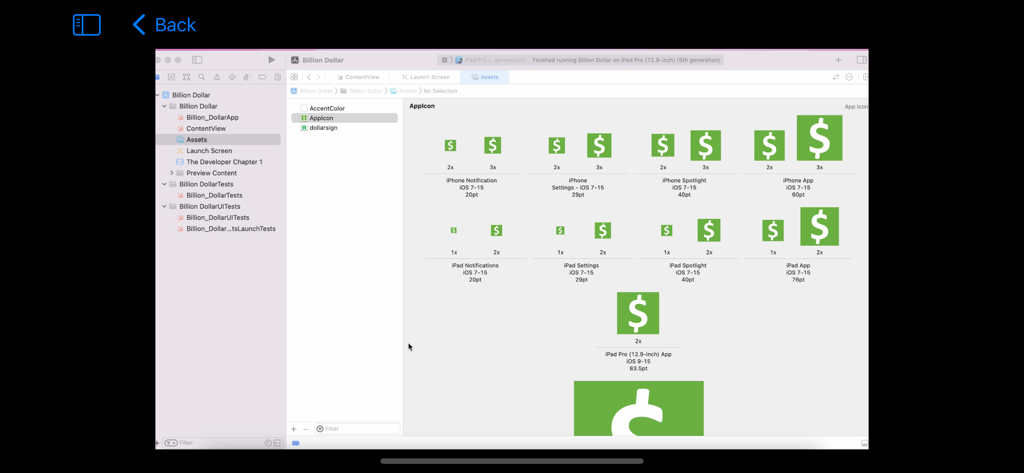Screen dimensions: 1024x473
Task: Select the iPhone Notification 2x icon
Action: [451, 146]
